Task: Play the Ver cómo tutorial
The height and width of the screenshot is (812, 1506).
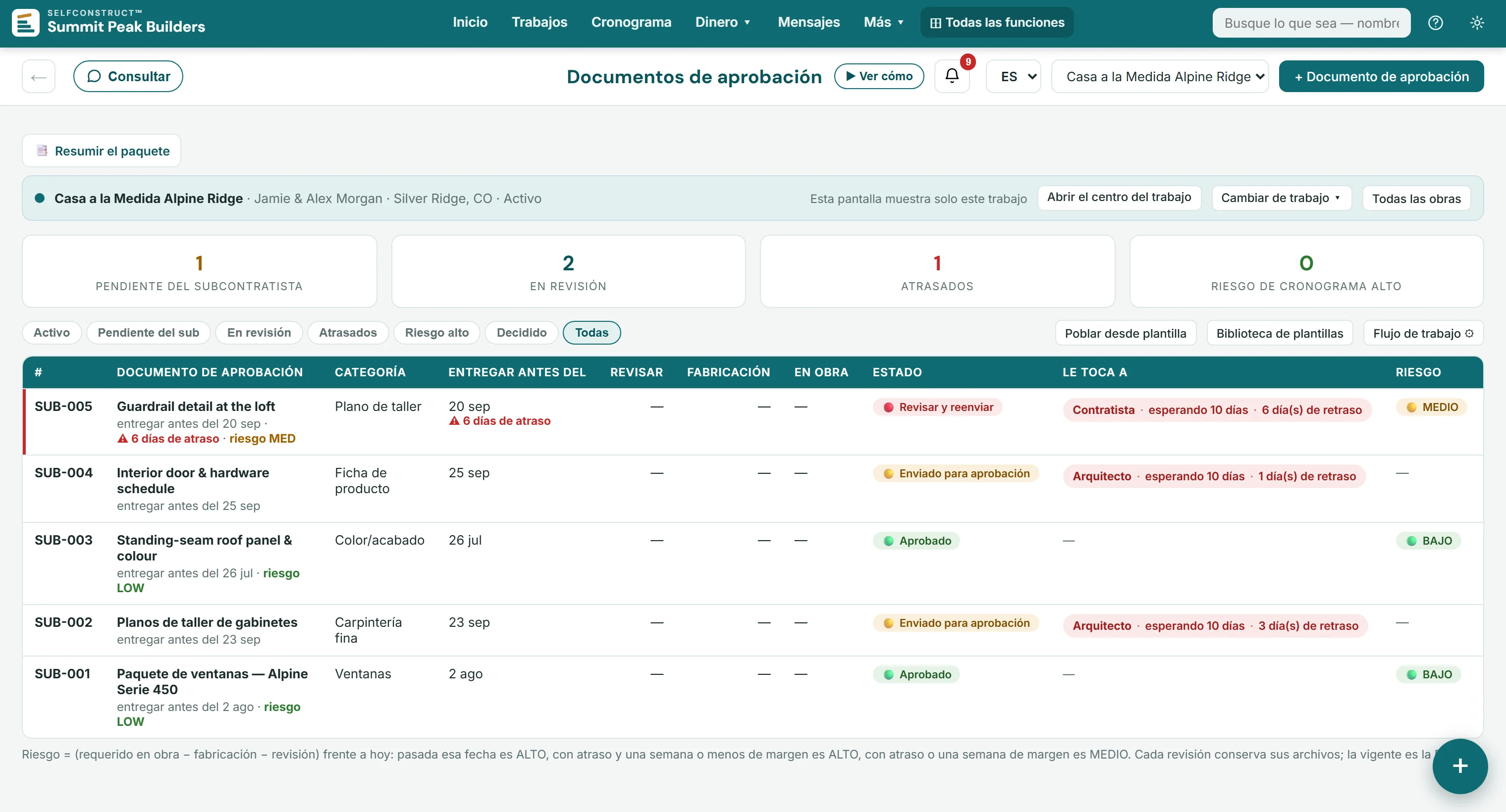Action: pos(879,76)
